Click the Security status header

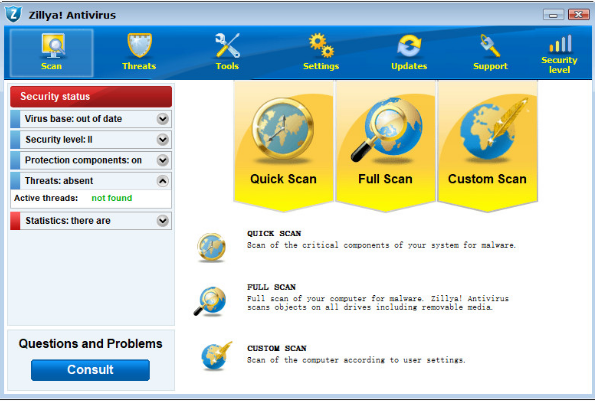tap(91, 96)
